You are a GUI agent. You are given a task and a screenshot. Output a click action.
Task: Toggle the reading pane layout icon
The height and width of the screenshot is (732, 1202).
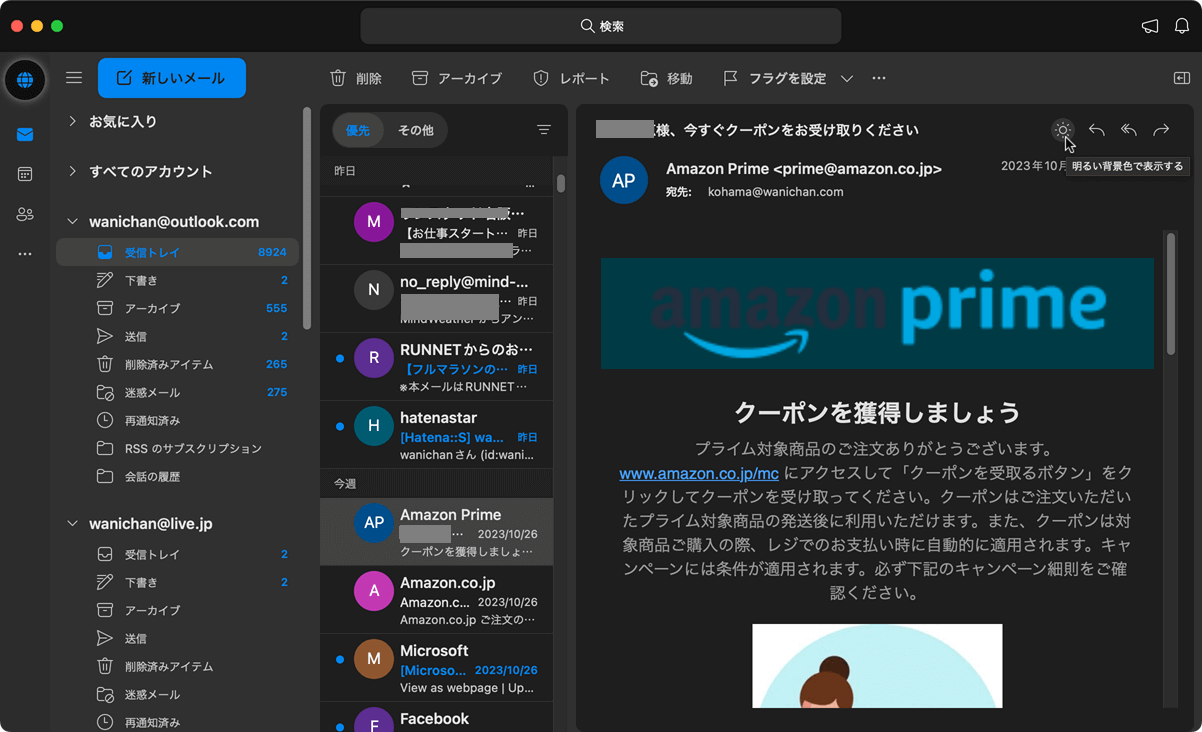click(1181, 78)
